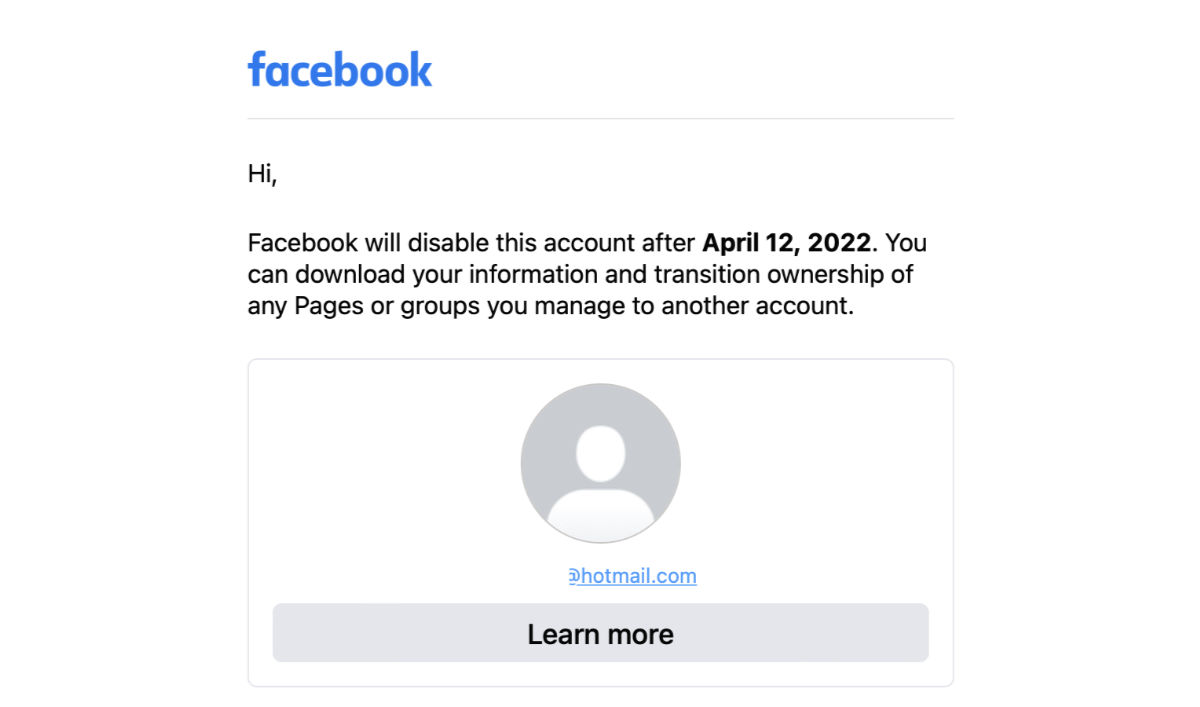Viewport: 1200px width, 707px height.
Task: Click the blue facebook logo
Action: tap(340, 70)
